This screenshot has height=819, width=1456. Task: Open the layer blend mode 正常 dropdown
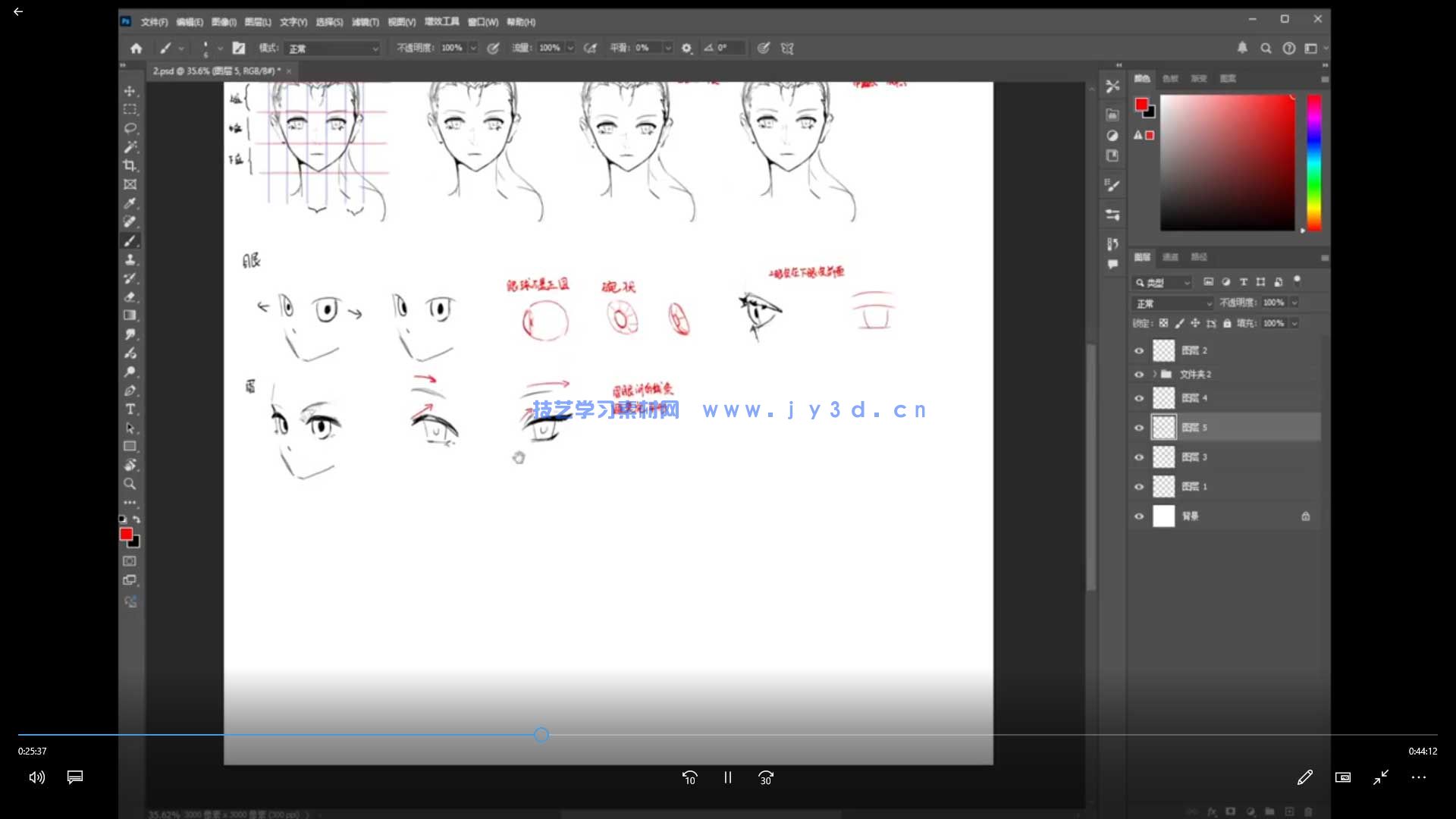pyautogui.click(x=1172, y=303)
